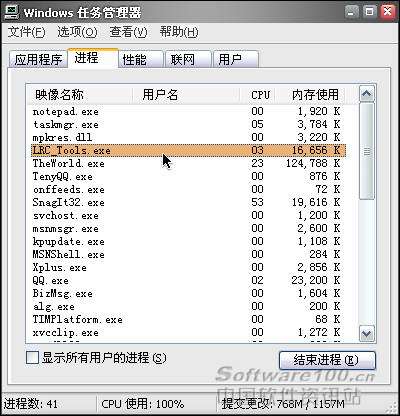Enable 显示所有用户的进程 checkbox
Image resolution: width=400 pixels, height=416 pixels.
pyautogui.click(x=32, y=358)
